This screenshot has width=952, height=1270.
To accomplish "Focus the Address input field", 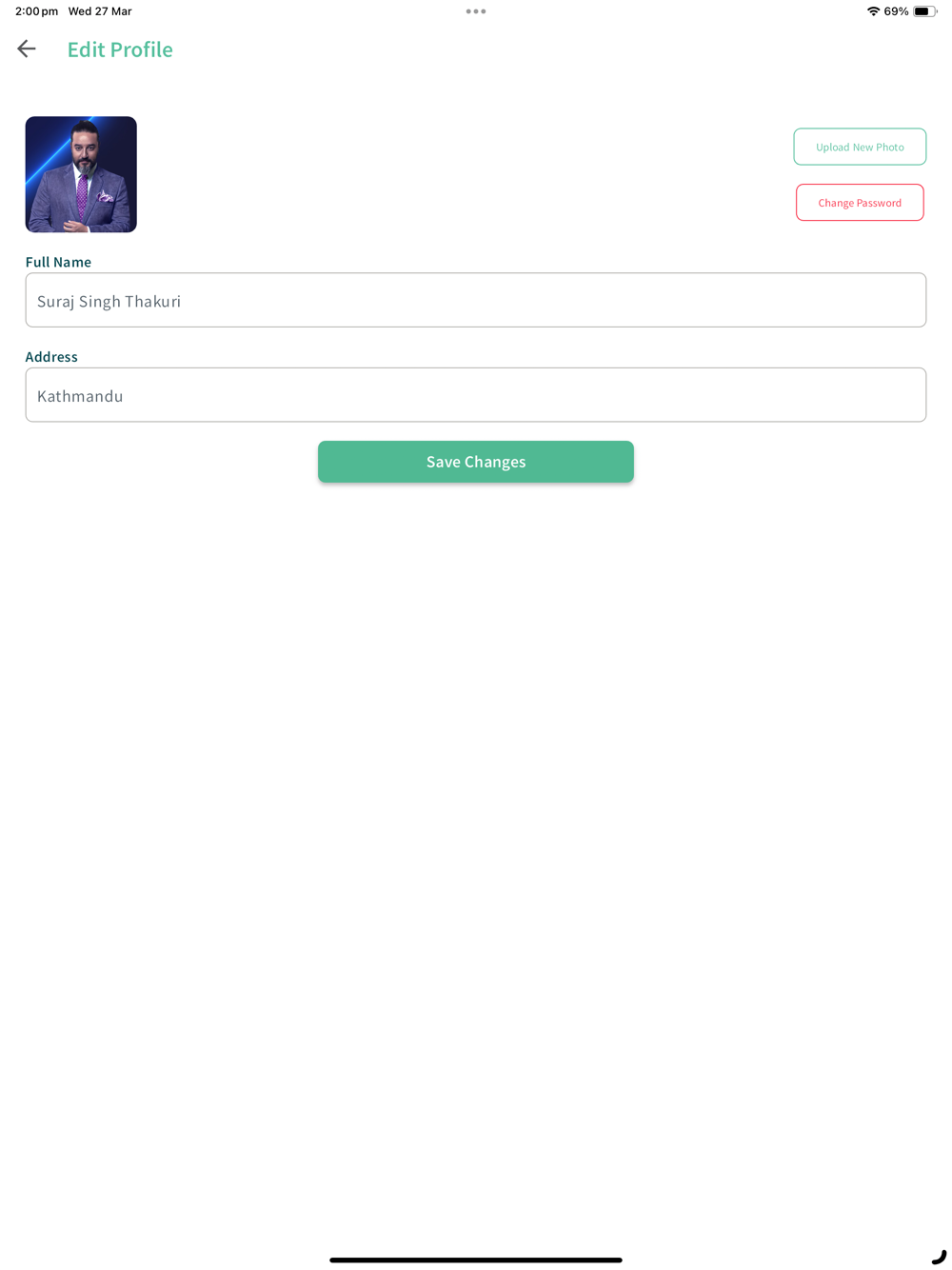I will click(x=476, y=395).
